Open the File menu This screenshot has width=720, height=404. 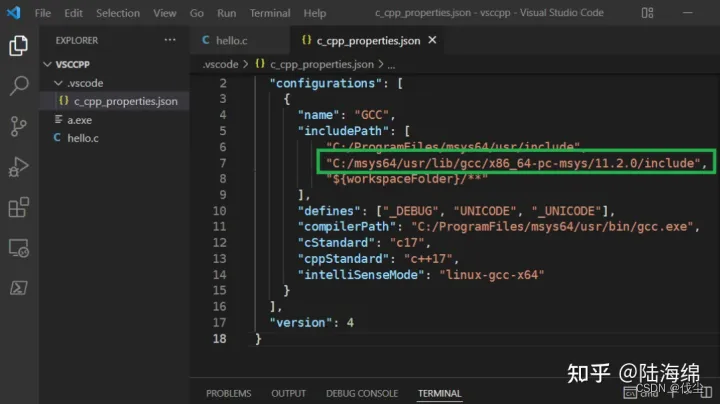coord(43,13)
